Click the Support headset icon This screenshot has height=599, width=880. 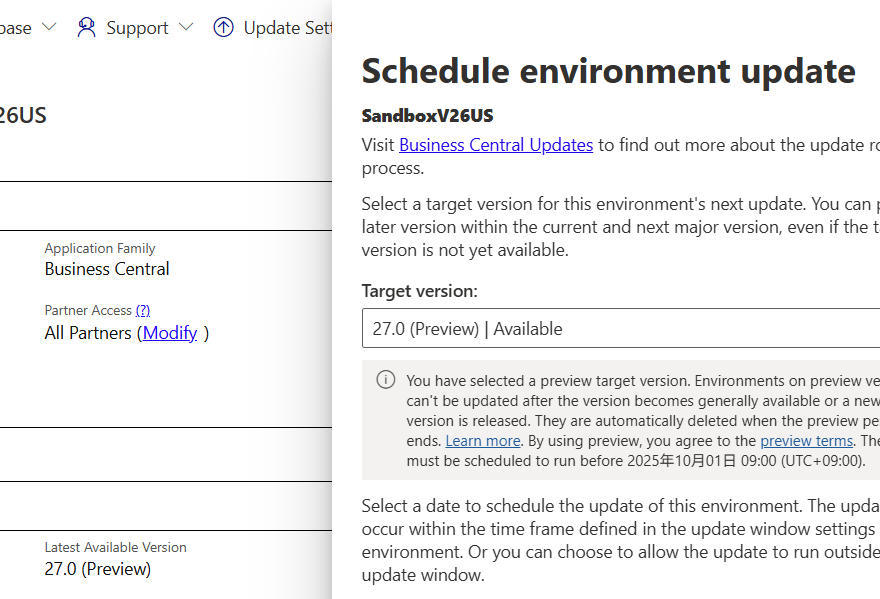[87, 27]
